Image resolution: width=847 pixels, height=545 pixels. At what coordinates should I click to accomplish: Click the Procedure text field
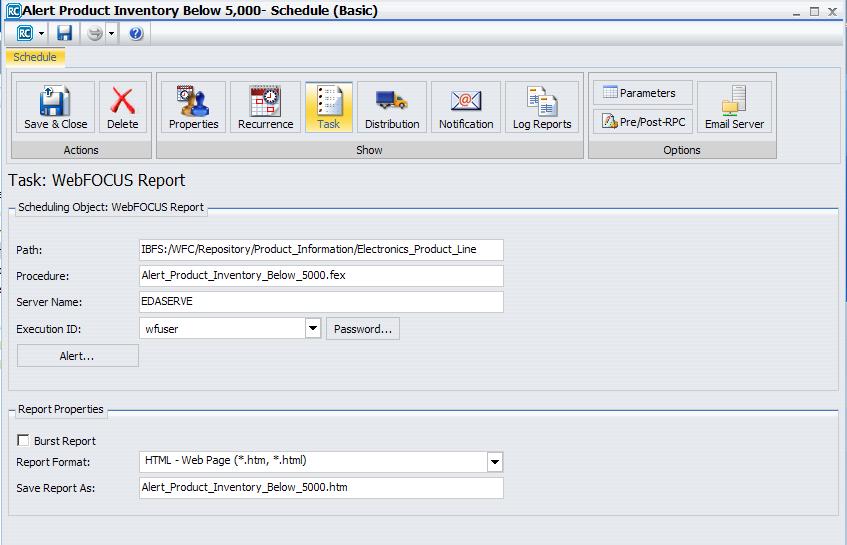click(x=321, y=275)
